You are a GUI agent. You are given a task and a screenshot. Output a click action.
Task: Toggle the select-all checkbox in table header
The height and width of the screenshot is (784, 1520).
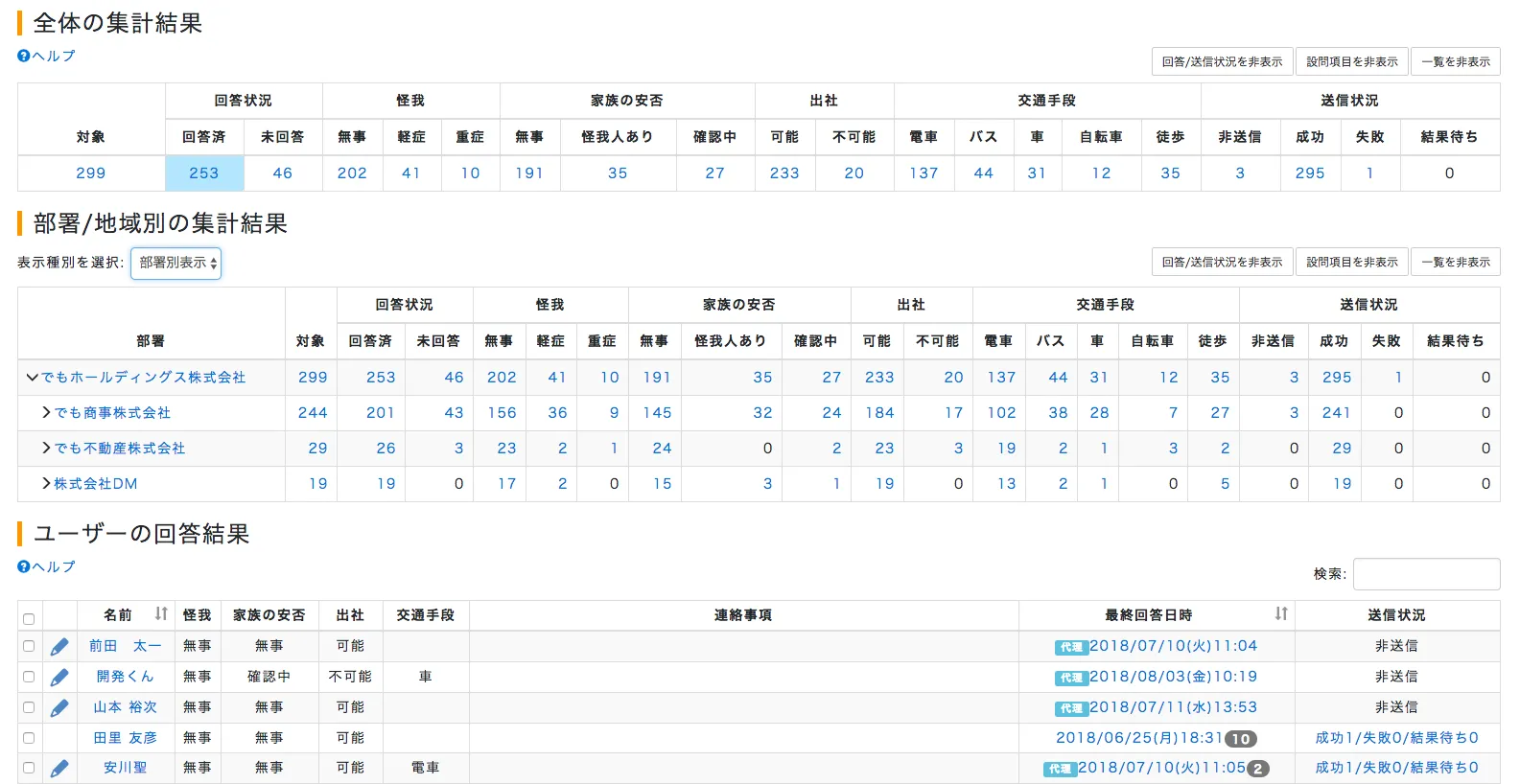tap(29, 619)
